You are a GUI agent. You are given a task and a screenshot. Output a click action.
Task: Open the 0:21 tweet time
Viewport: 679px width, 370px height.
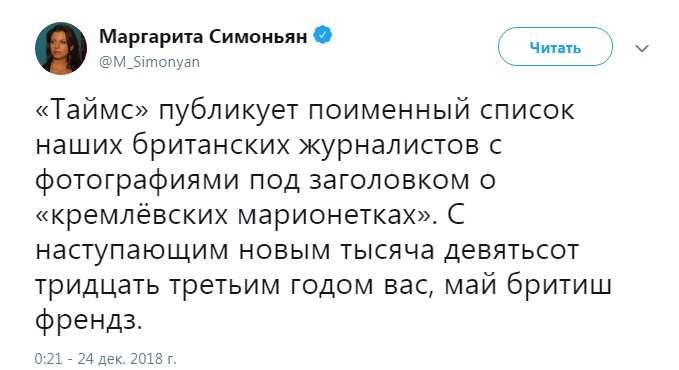click(x=48, y=359)
